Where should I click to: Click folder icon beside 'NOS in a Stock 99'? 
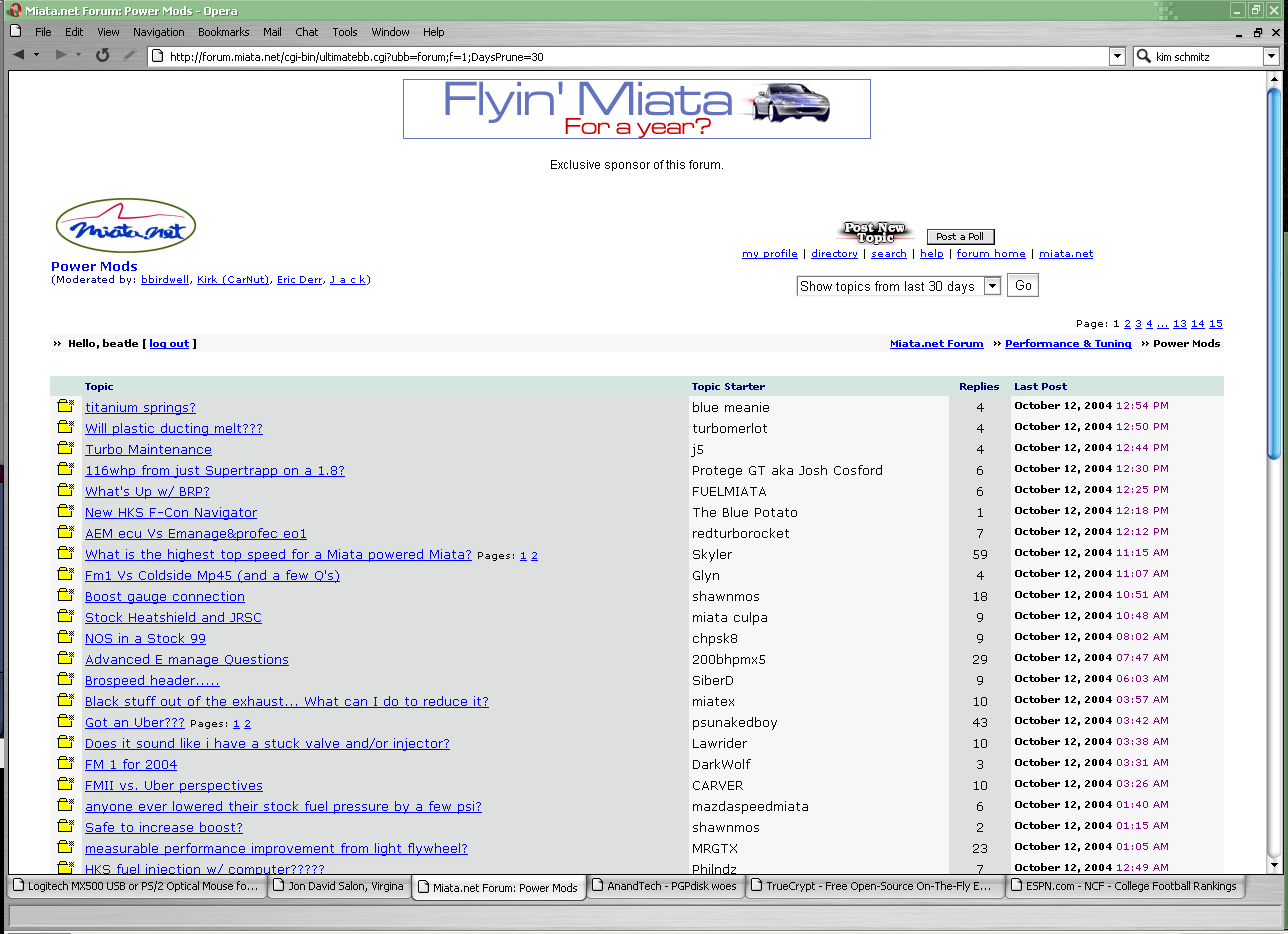pos(66,637)
